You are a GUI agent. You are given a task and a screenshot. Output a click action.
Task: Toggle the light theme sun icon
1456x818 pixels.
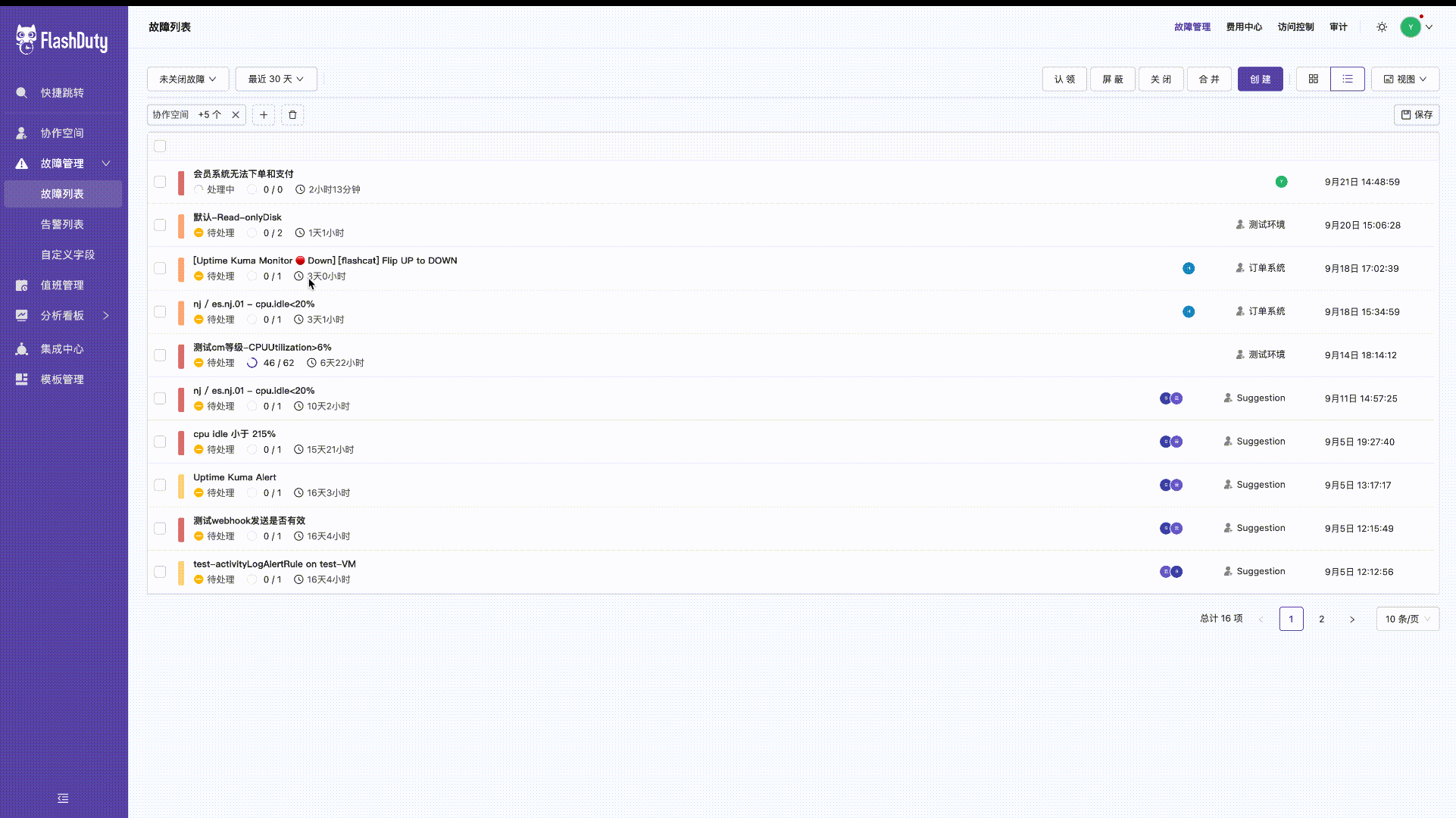click(1382, 27)
